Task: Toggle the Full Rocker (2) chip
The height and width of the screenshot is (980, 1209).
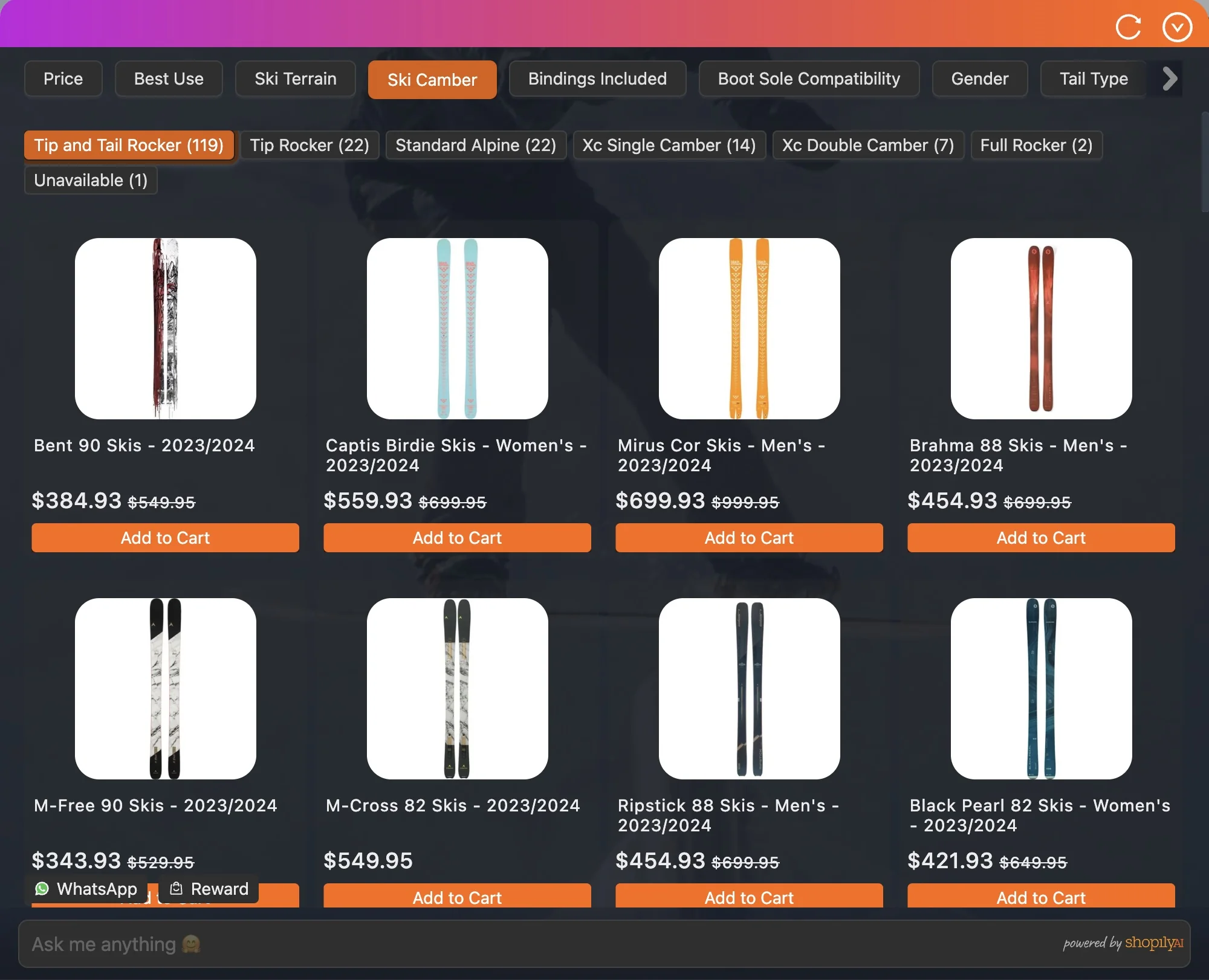Action: click(1036, 145)
